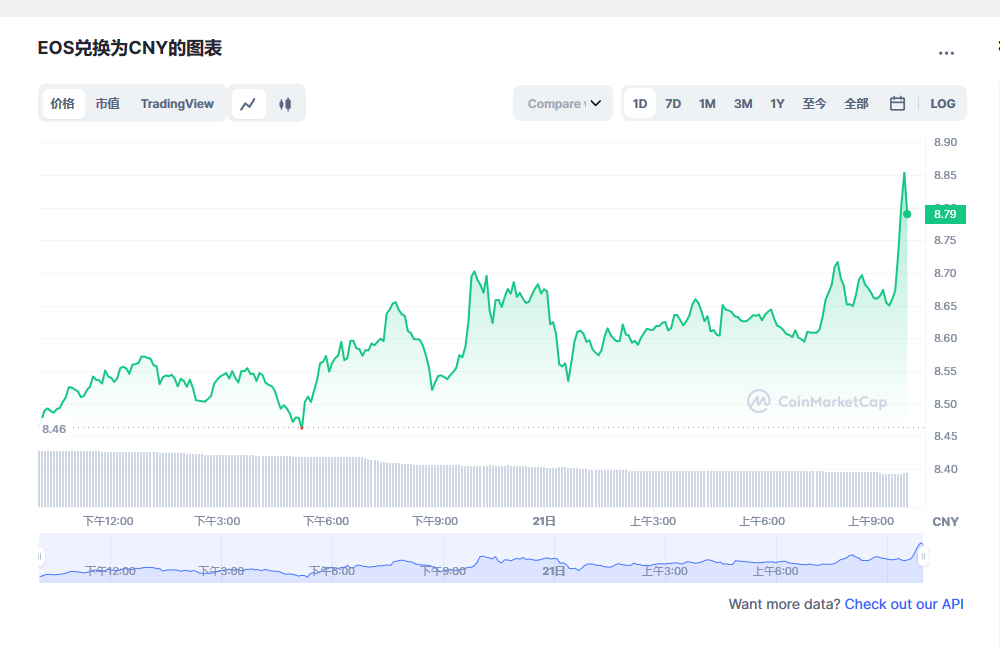1000x650 pixels.
Task: Click the Compare dropdown chevron arrow
Action: point(596,104)
